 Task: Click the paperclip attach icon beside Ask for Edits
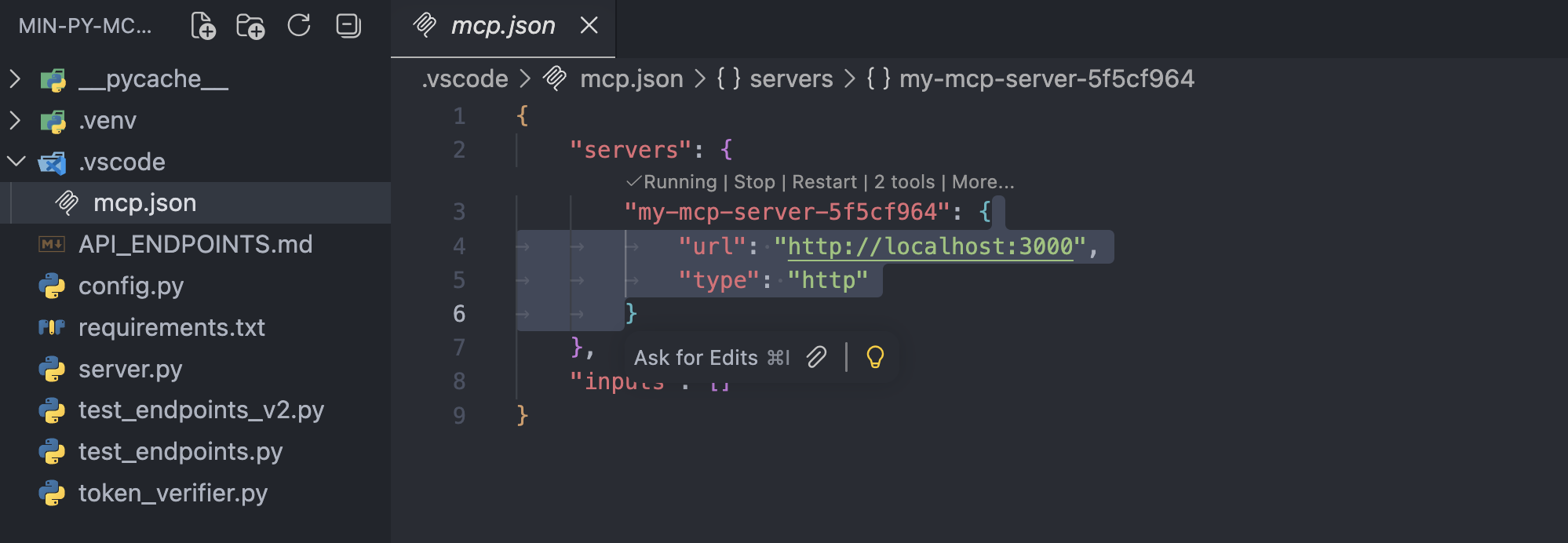(816, 357)
